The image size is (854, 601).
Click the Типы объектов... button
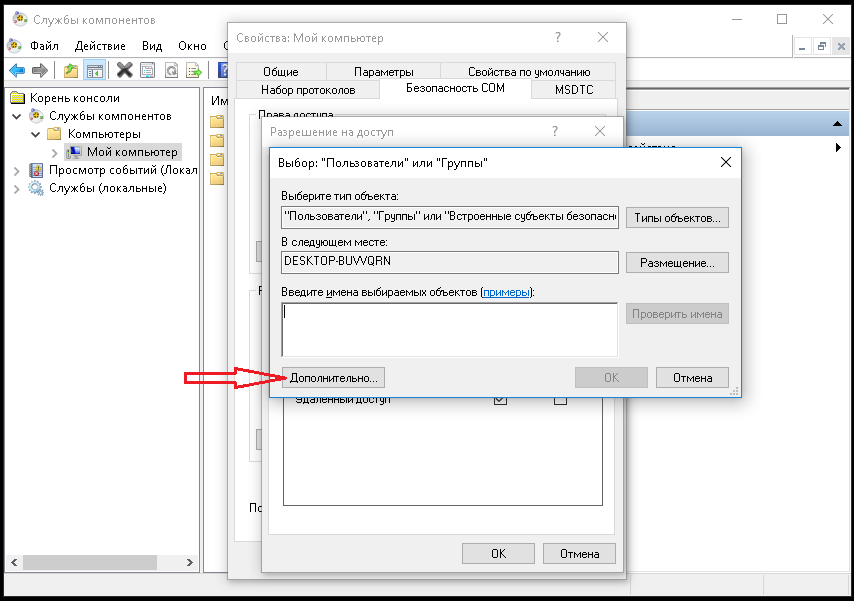677,218
